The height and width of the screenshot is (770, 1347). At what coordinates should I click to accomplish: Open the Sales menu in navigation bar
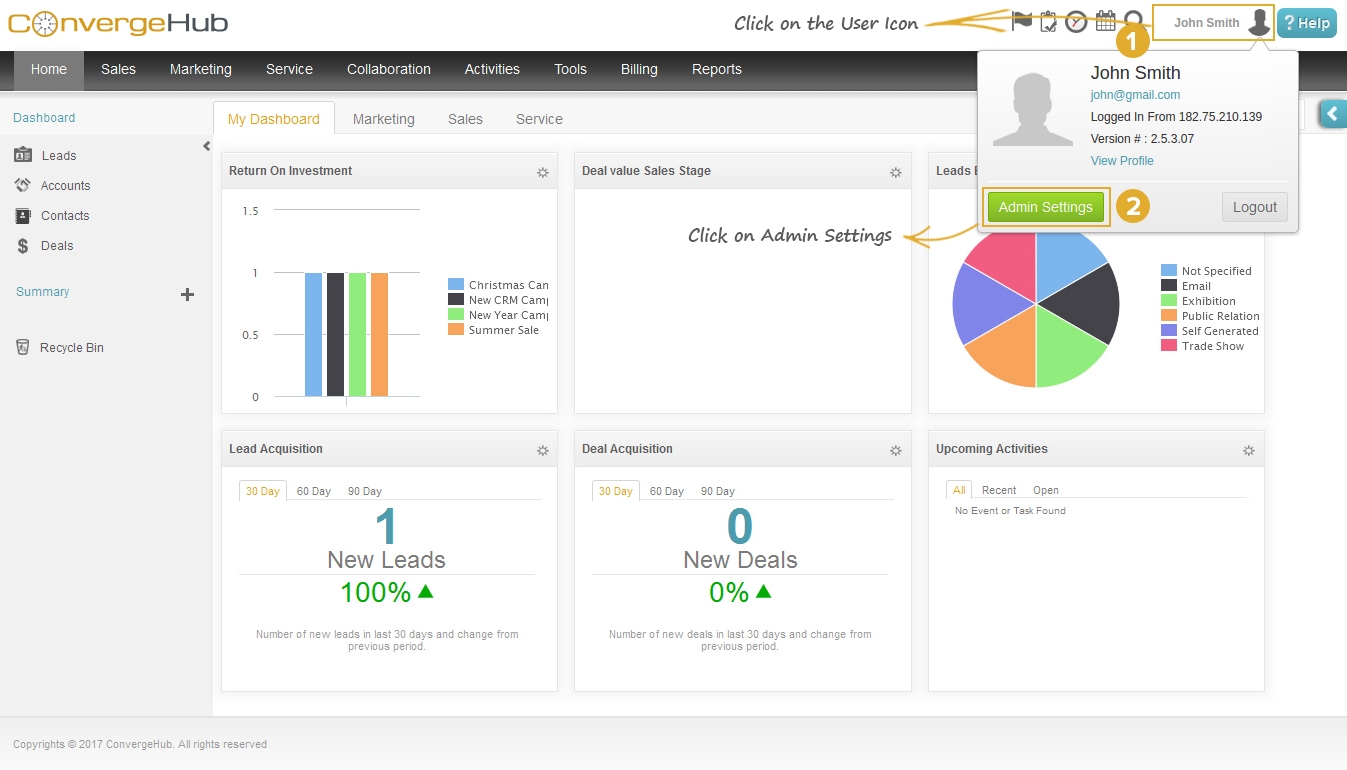[118, 69]
